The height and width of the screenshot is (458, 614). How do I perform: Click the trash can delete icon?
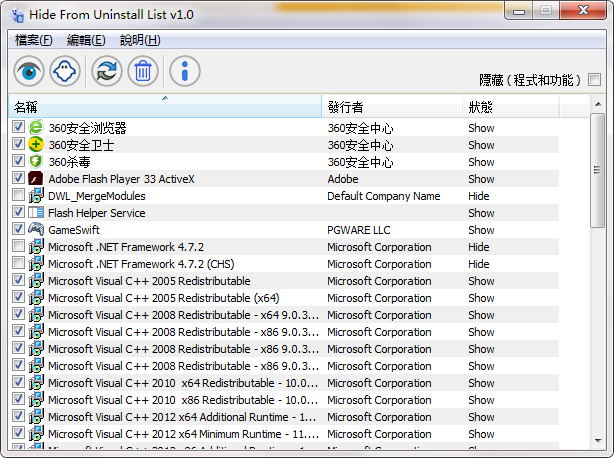[142, 71]
